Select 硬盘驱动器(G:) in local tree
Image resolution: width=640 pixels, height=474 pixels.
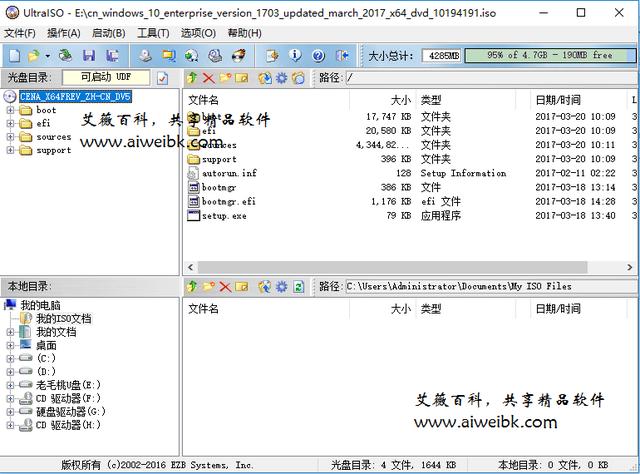pos(71,412)
